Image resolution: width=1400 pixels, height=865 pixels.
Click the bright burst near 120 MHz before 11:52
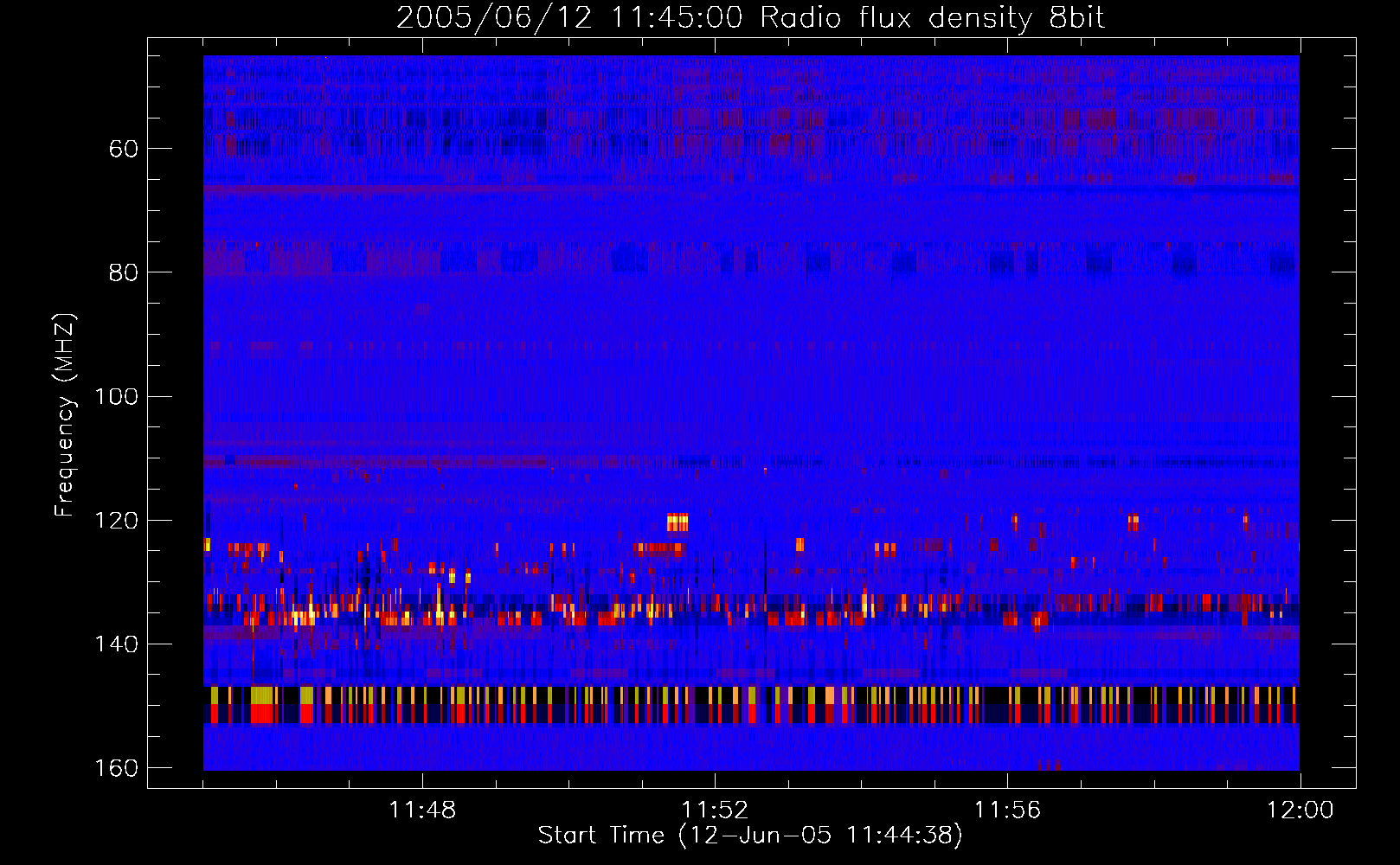coord(678,522)
